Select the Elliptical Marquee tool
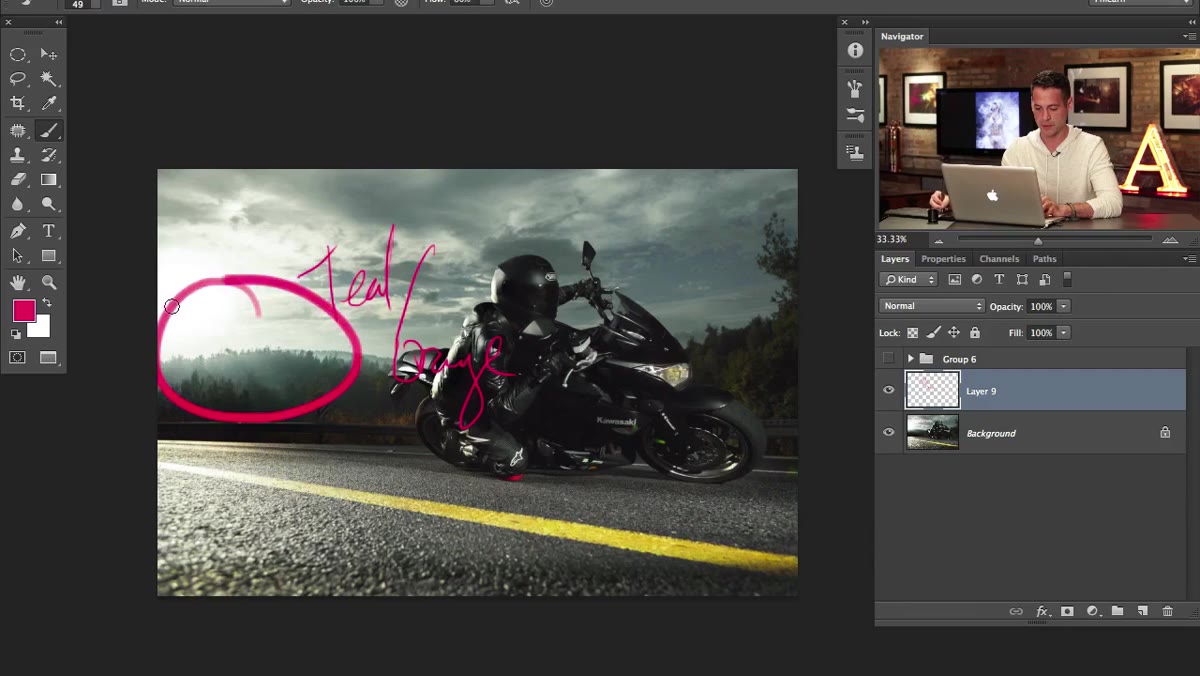Screen dimensions: 1200x676 tap(18, 54)
